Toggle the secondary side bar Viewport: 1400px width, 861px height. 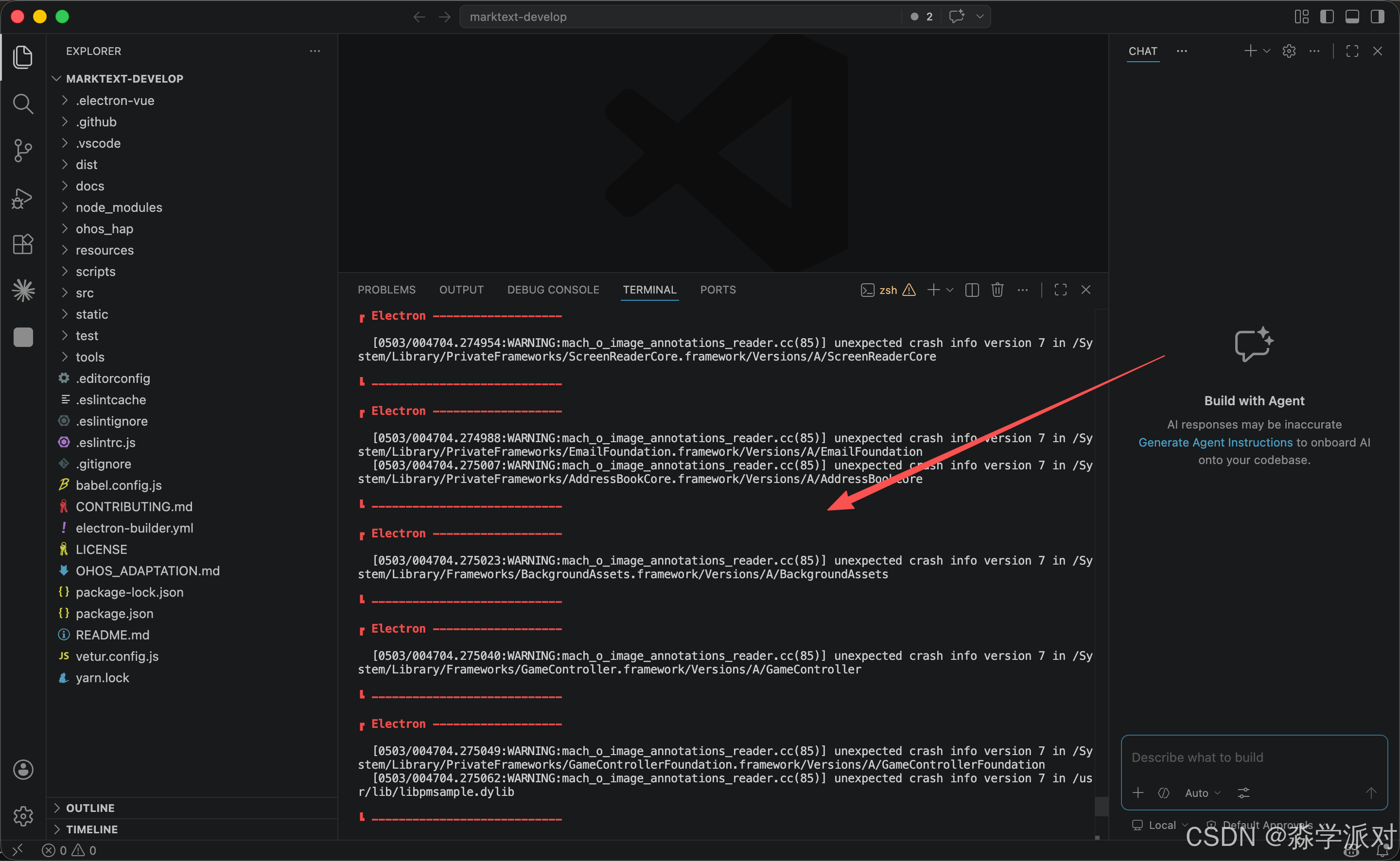coord(1377,17)
